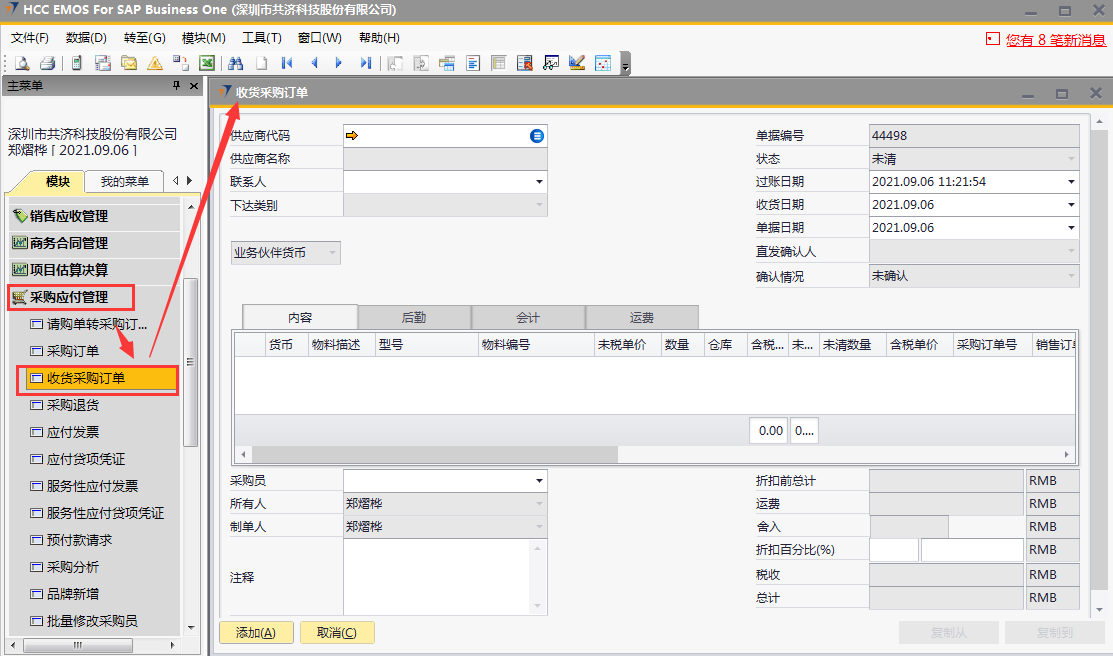The image size is (1113, 656).
Task: Click the Excel export toolbar icon
Action: 207,63
